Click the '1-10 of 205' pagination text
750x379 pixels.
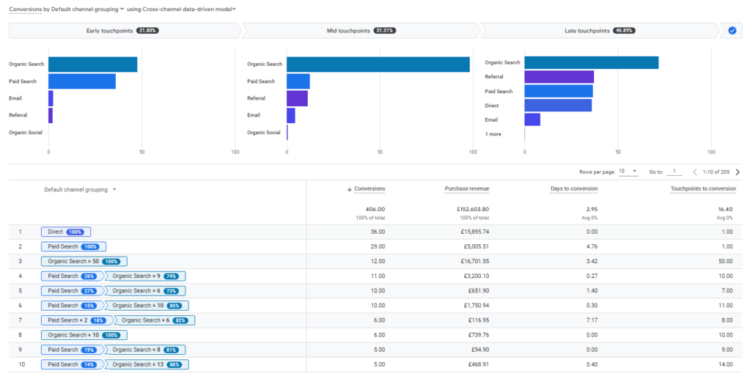[x=716, y=172]
